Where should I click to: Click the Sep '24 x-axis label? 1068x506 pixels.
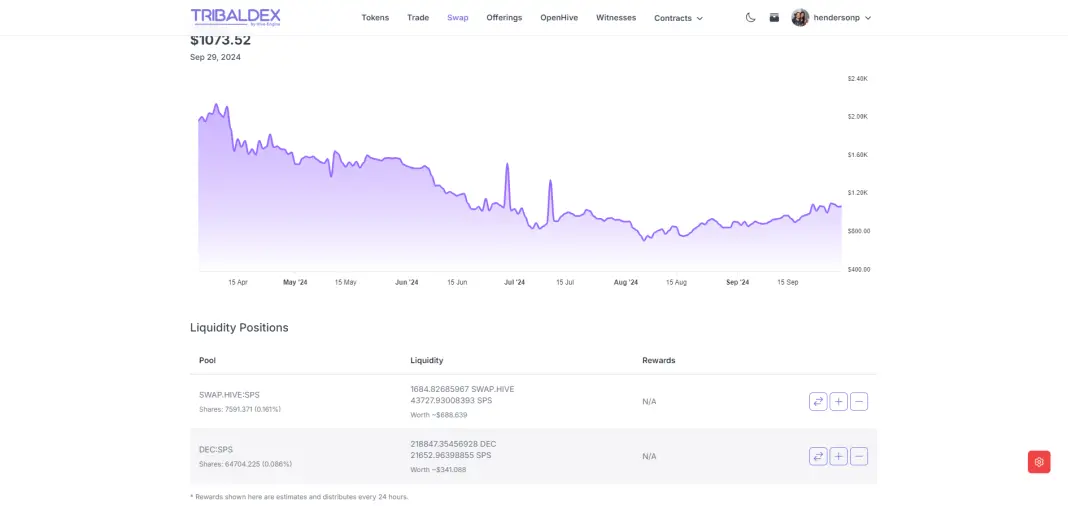[737, 282]
